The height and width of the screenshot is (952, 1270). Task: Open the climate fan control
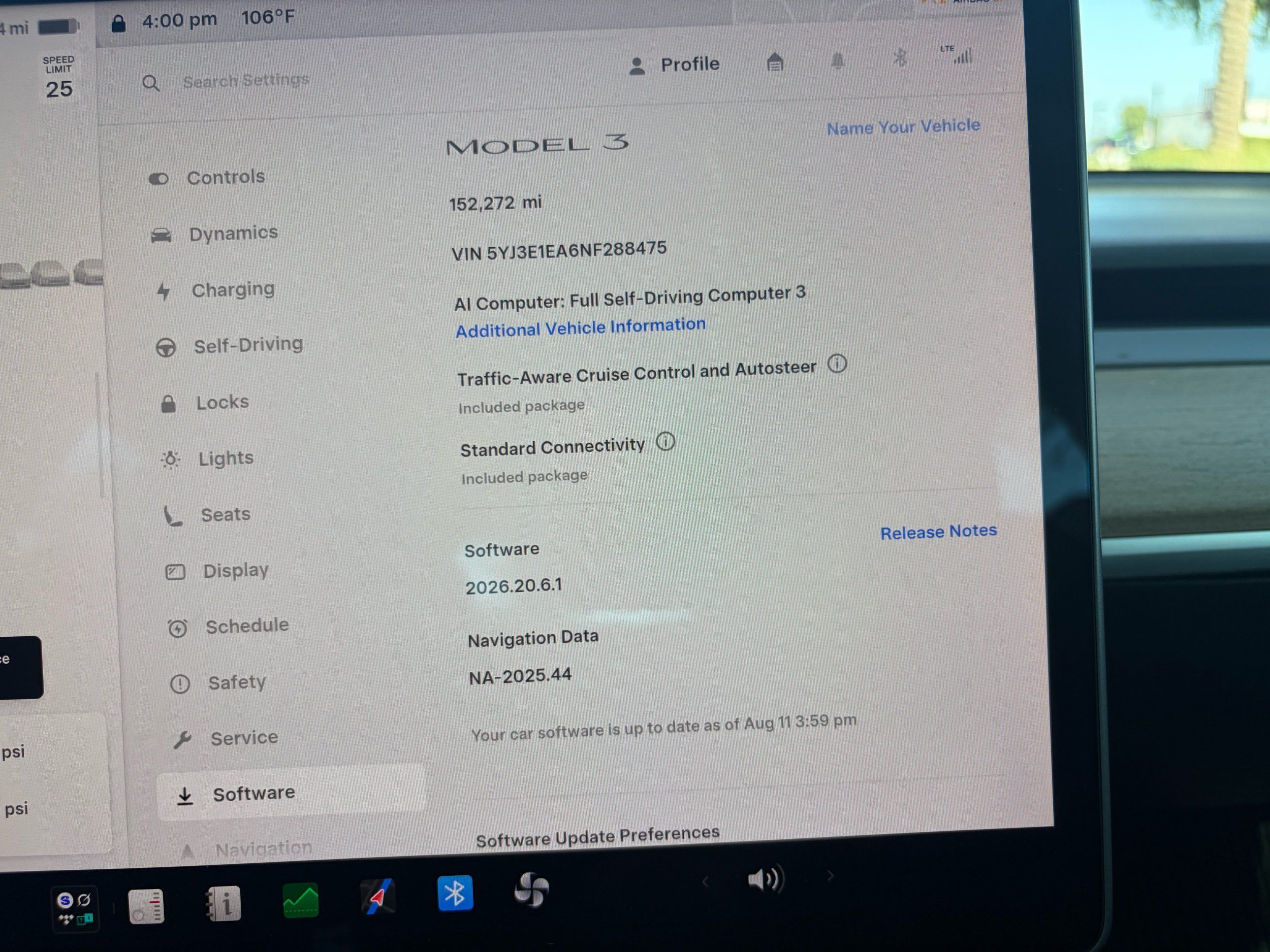tap(532, 890)
